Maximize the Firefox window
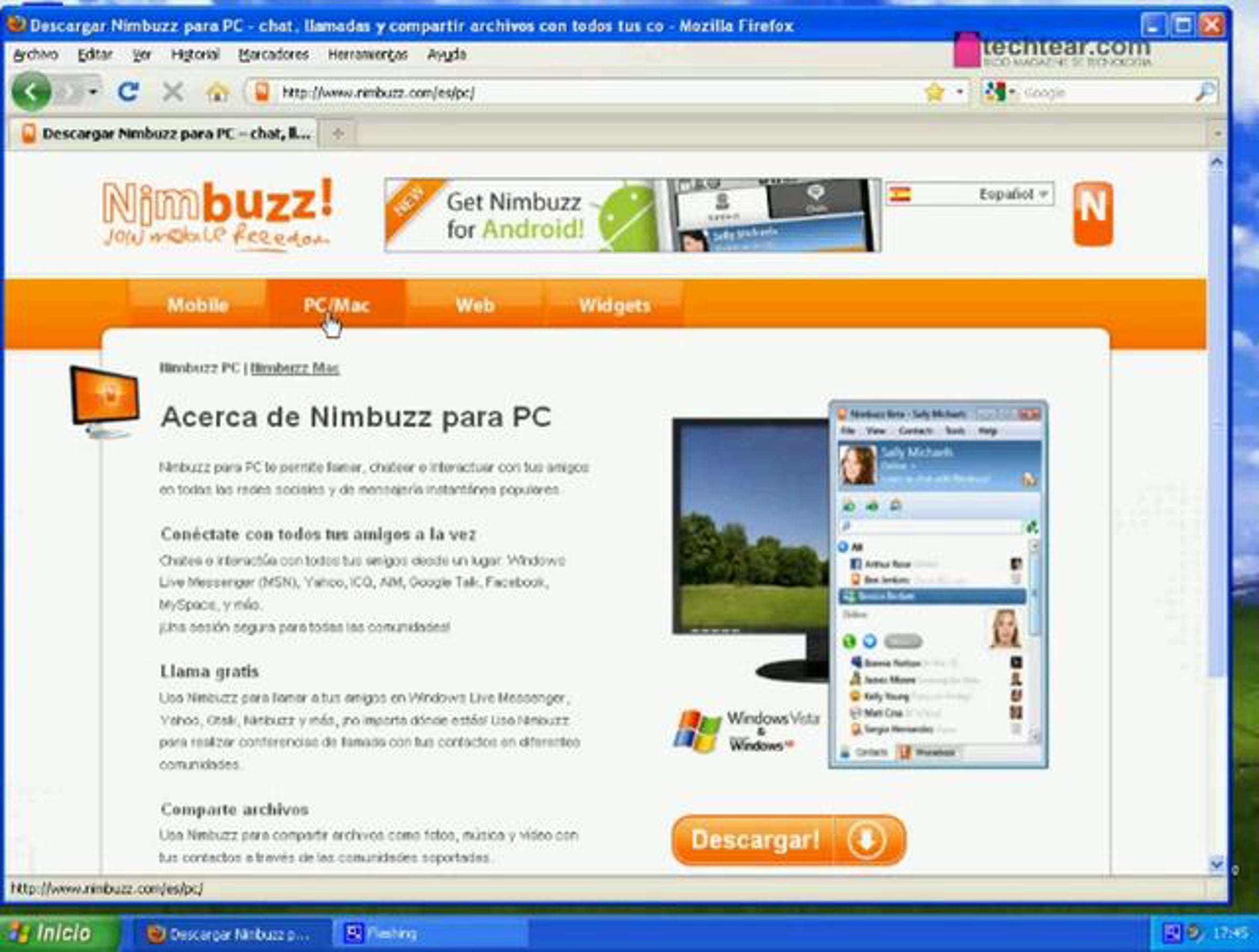This screenshot has height=952, width=1259. (1183, 26)
